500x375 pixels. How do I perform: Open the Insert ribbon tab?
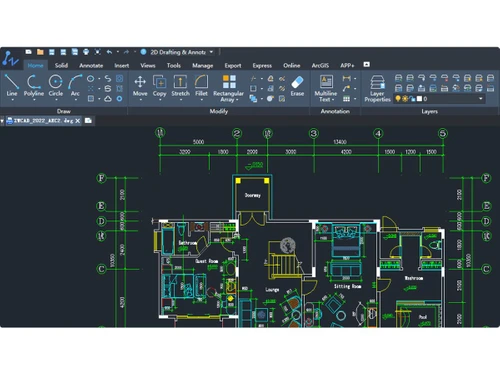click(122, 65)
